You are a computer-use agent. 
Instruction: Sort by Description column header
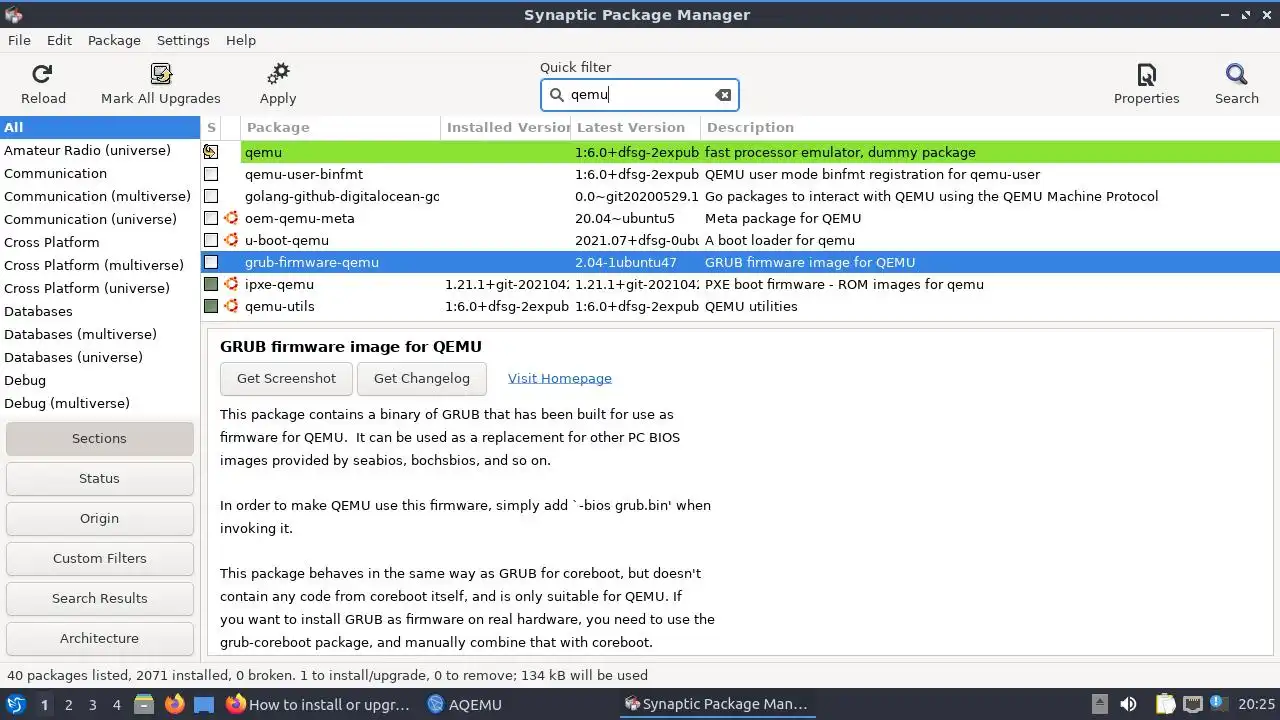click(x=989, y=127)
